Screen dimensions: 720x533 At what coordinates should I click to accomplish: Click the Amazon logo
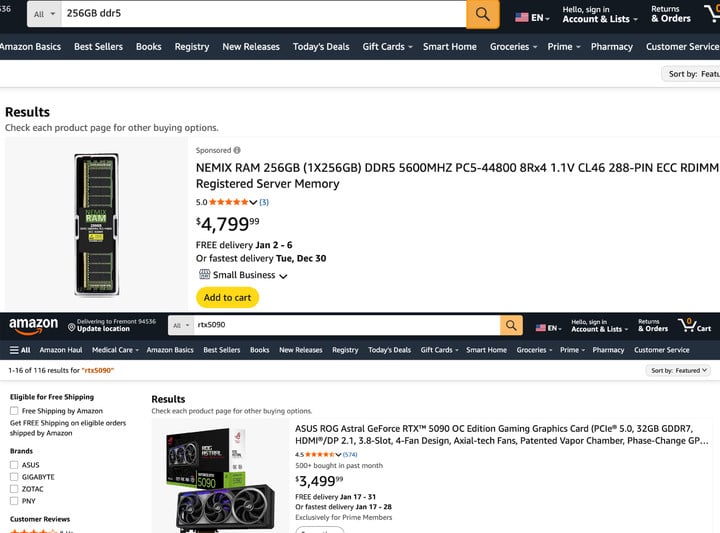pyautogui.click(x=33, y=325)
